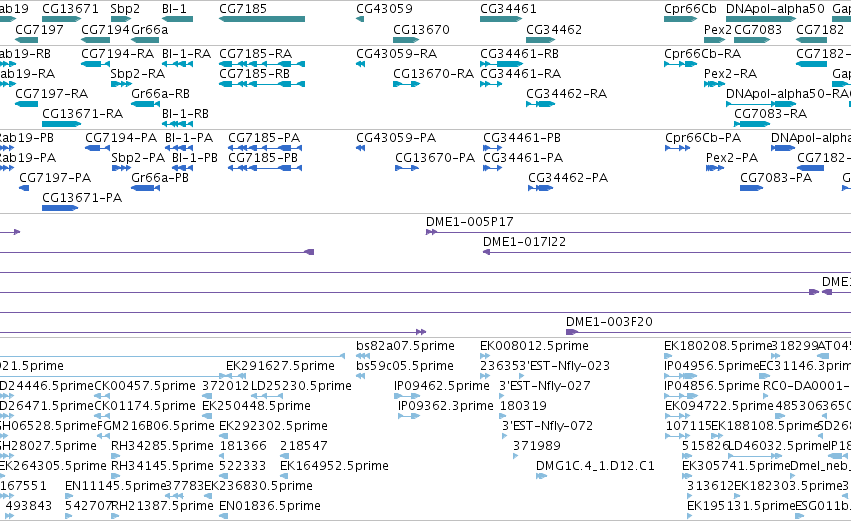The height and width of the screenshot is (521, 851).
Task: Click the 371989 EST label
Action: tap(537, 447)
